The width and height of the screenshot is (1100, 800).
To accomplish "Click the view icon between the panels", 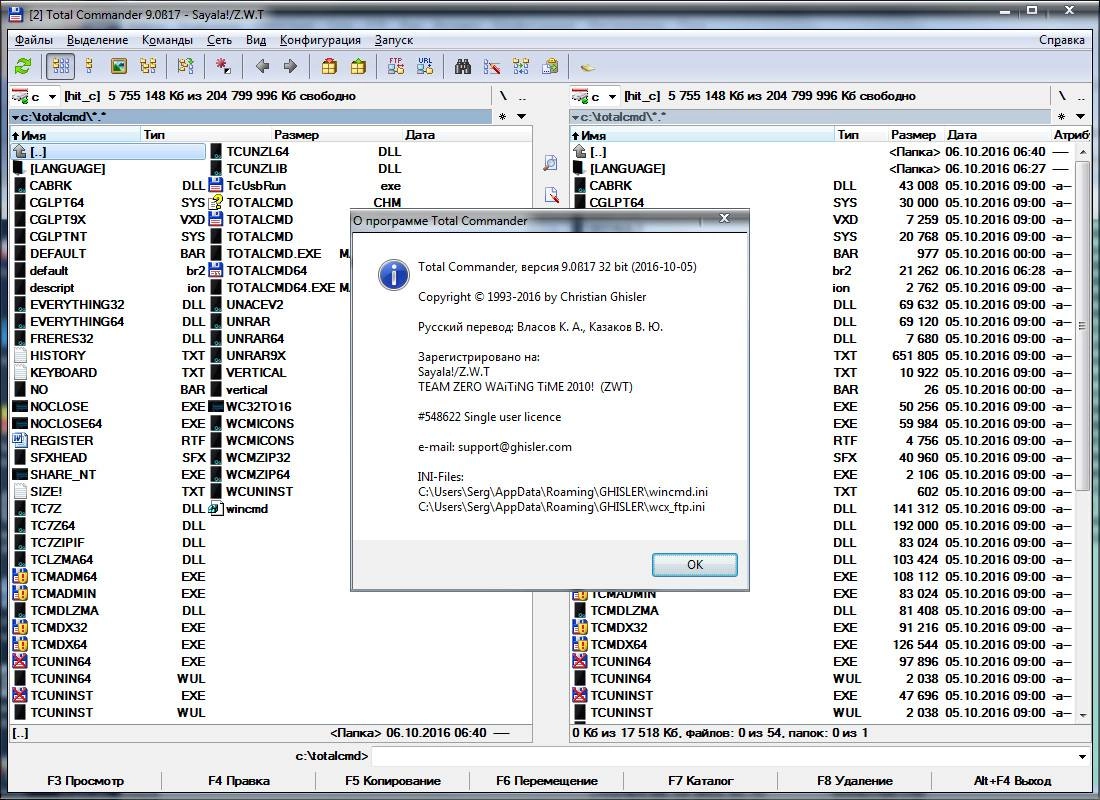I will [551, 163].
